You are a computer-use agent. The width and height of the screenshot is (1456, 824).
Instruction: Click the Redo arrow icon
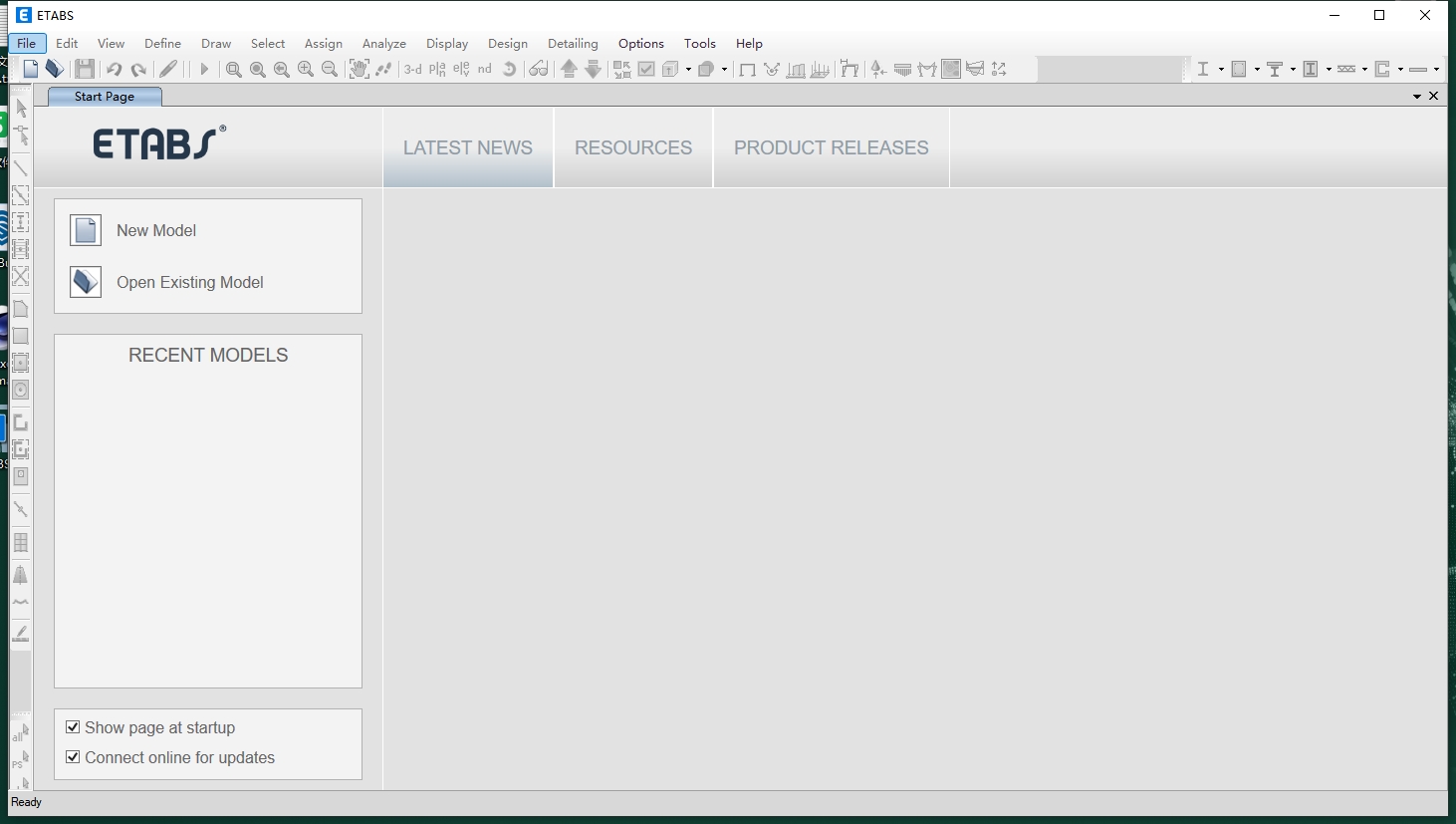(x=138, y=69)
